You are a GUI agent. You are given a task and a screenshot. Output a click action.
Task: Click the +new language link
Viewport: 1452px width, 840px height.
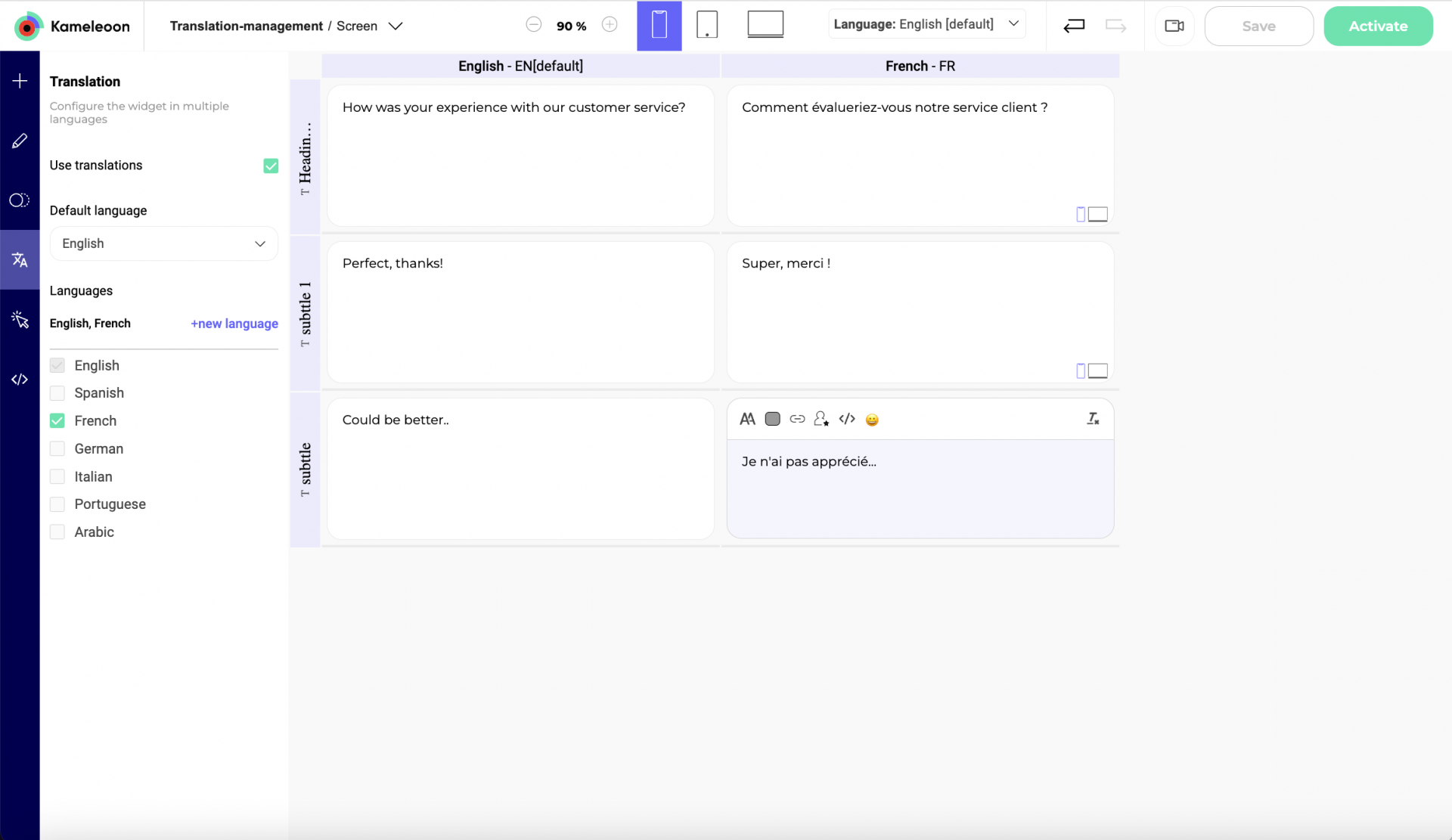click(234, 324)
